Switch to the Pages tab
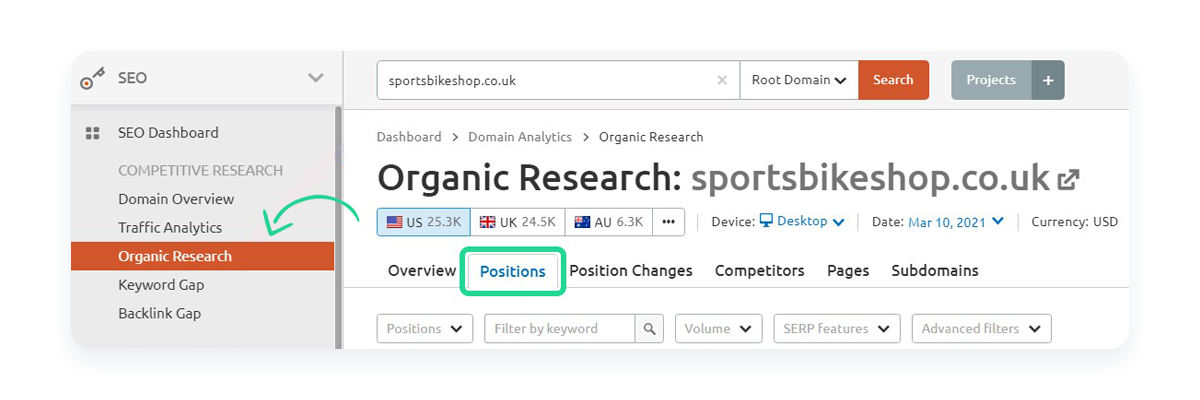 coord(848,271)
